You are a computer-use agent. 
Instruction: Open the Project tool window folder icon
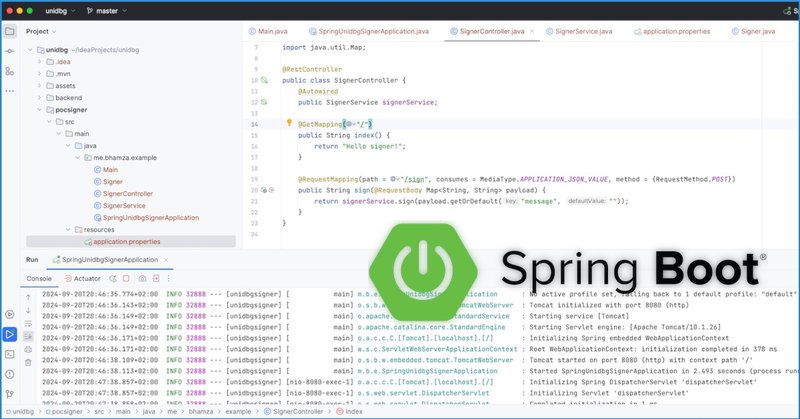click(10, 31)
